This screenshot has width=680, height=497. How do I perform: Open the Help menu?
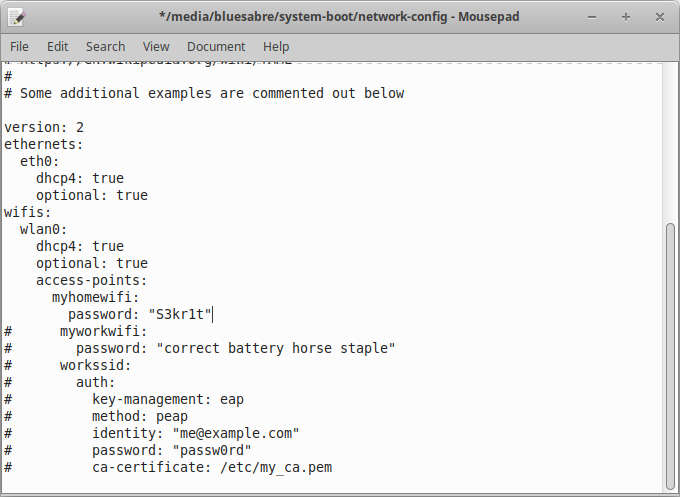tap(276, 46)
